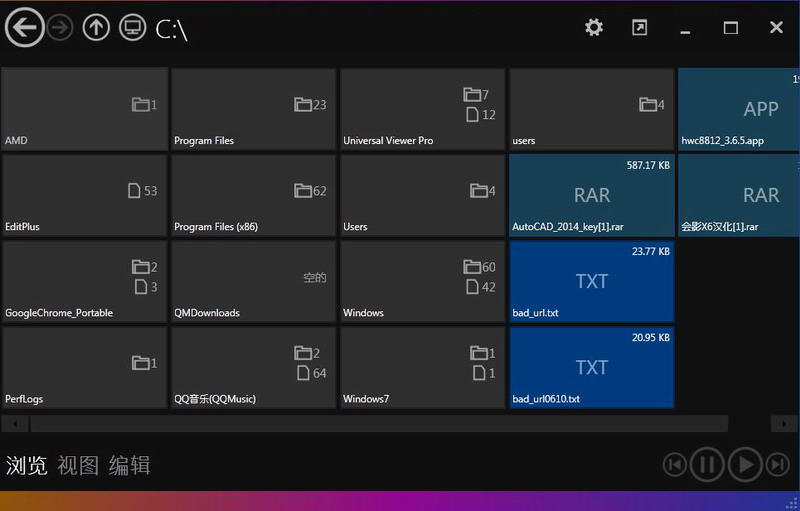Viewport: 800px width, 511px height.
Task: Skip to next track
Action: [778, 464]
